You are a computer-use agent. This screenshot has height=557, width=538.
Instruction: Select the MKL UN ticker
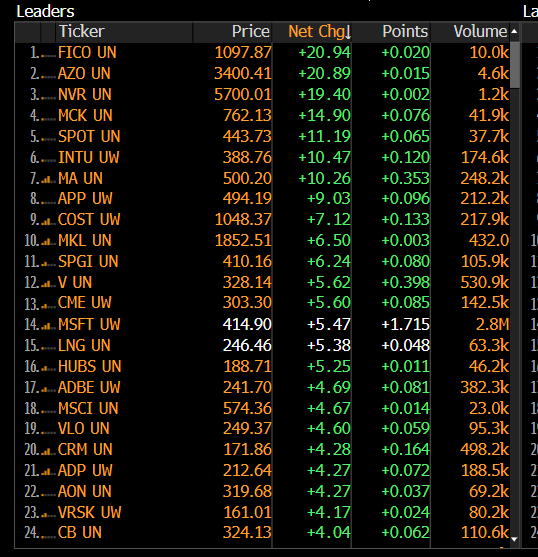point(85,240)
